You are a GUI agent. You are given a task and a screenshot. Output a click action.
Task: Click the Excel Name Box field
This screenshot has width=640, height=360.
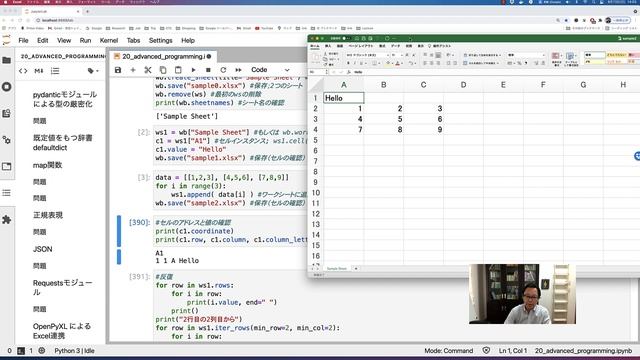pyautogui.click(x=318, y=72)
